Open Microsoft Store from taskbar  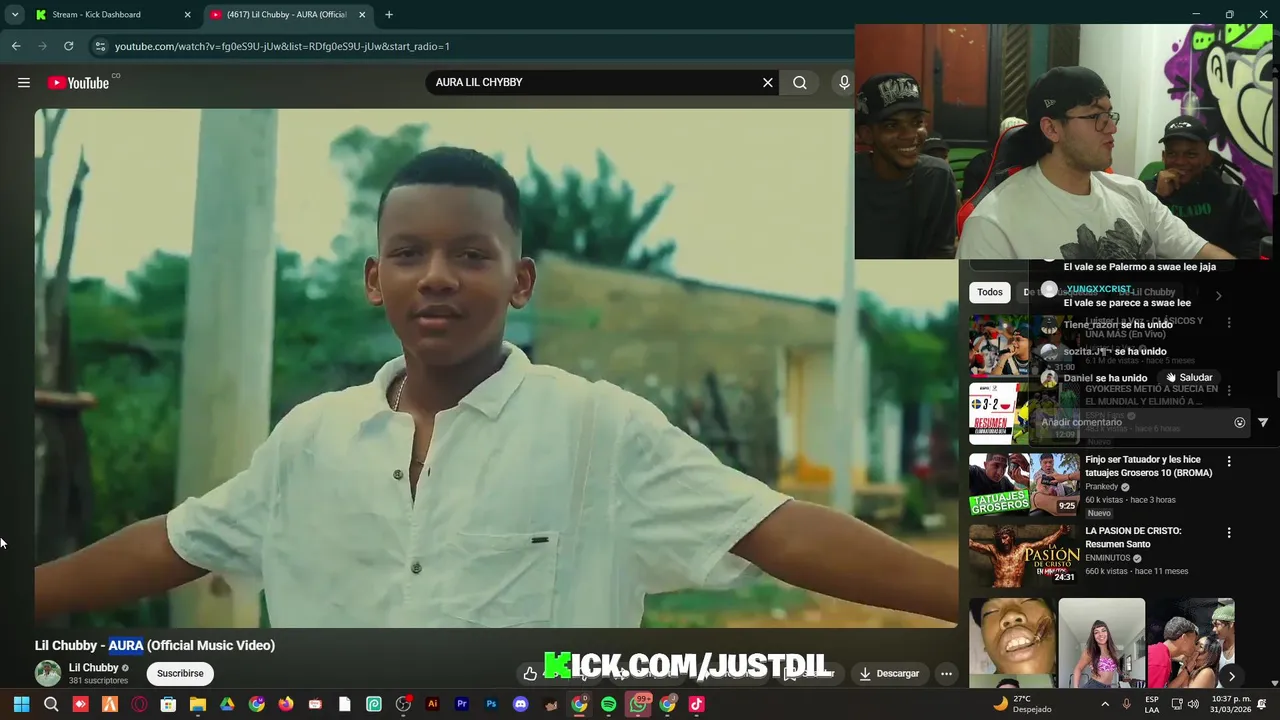point(168,704)
